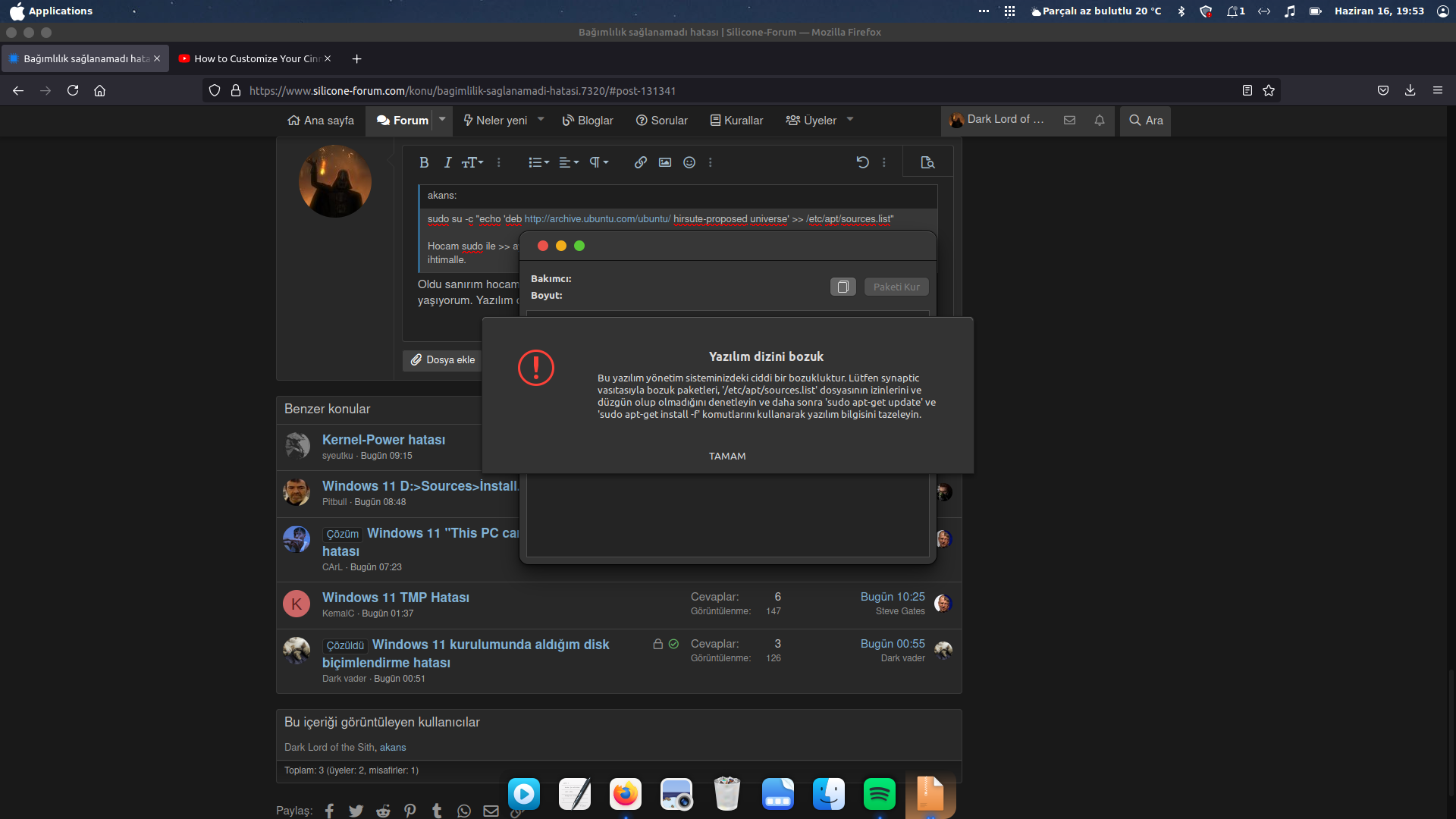Image resolution: width=1456 pixels, height=819 pixels.
Task: Expand the Forum dropdown arrow
Action: point(442,120)
